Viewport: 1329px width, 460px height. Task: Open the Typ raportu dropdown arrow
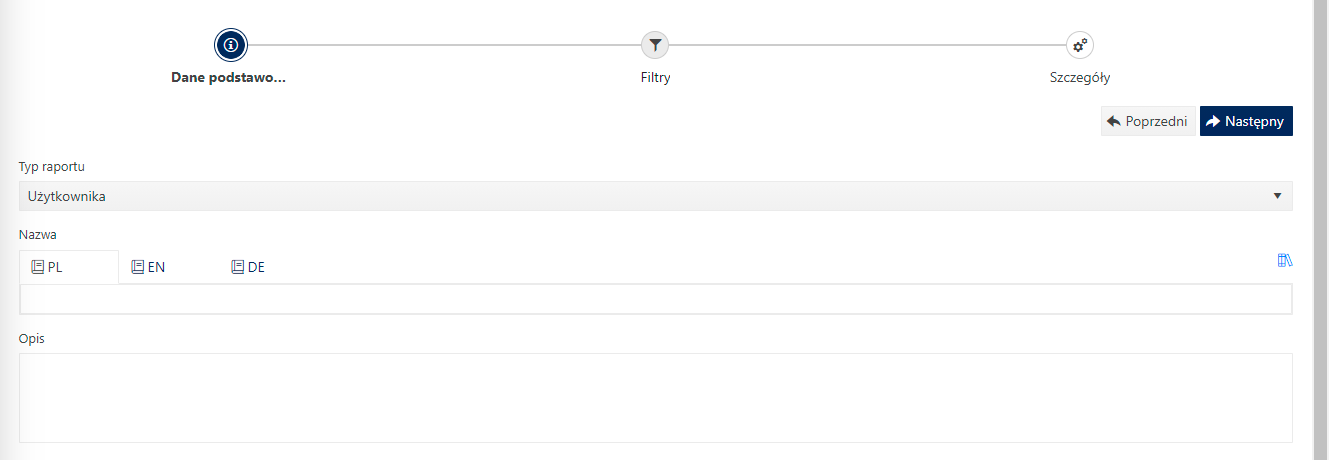[1277, 196]
